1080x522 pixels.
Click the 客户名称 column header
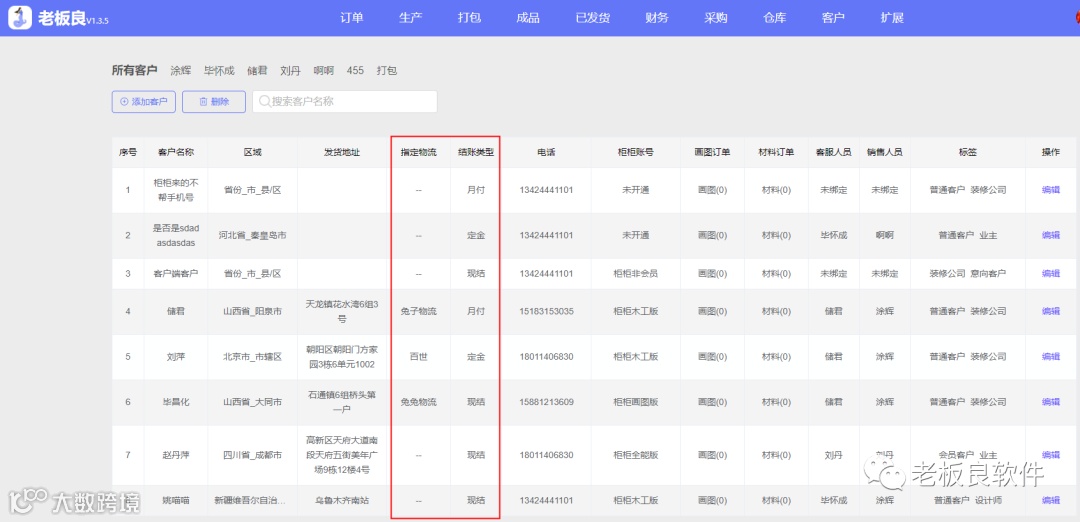point(176,153)
